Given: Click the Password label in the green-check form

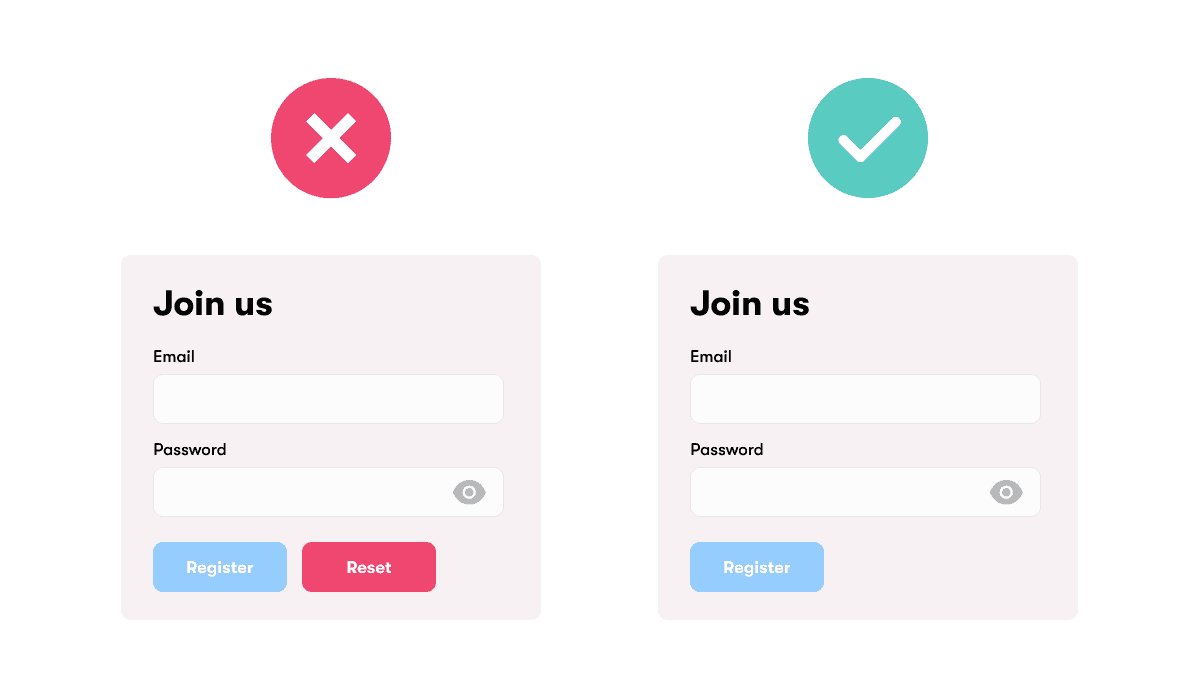Looking at the screenshot, I should coord(727,450).
